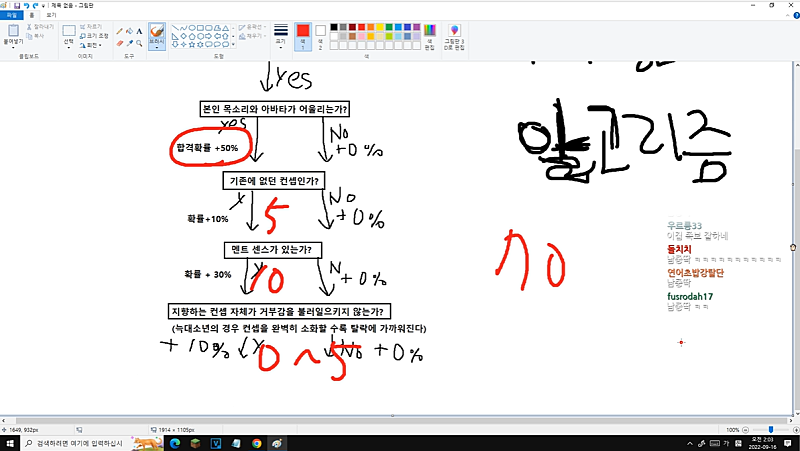Click the Select (선택) rectangle icon
The height and width of the screenshot is (451, 800).
(69, 31)
